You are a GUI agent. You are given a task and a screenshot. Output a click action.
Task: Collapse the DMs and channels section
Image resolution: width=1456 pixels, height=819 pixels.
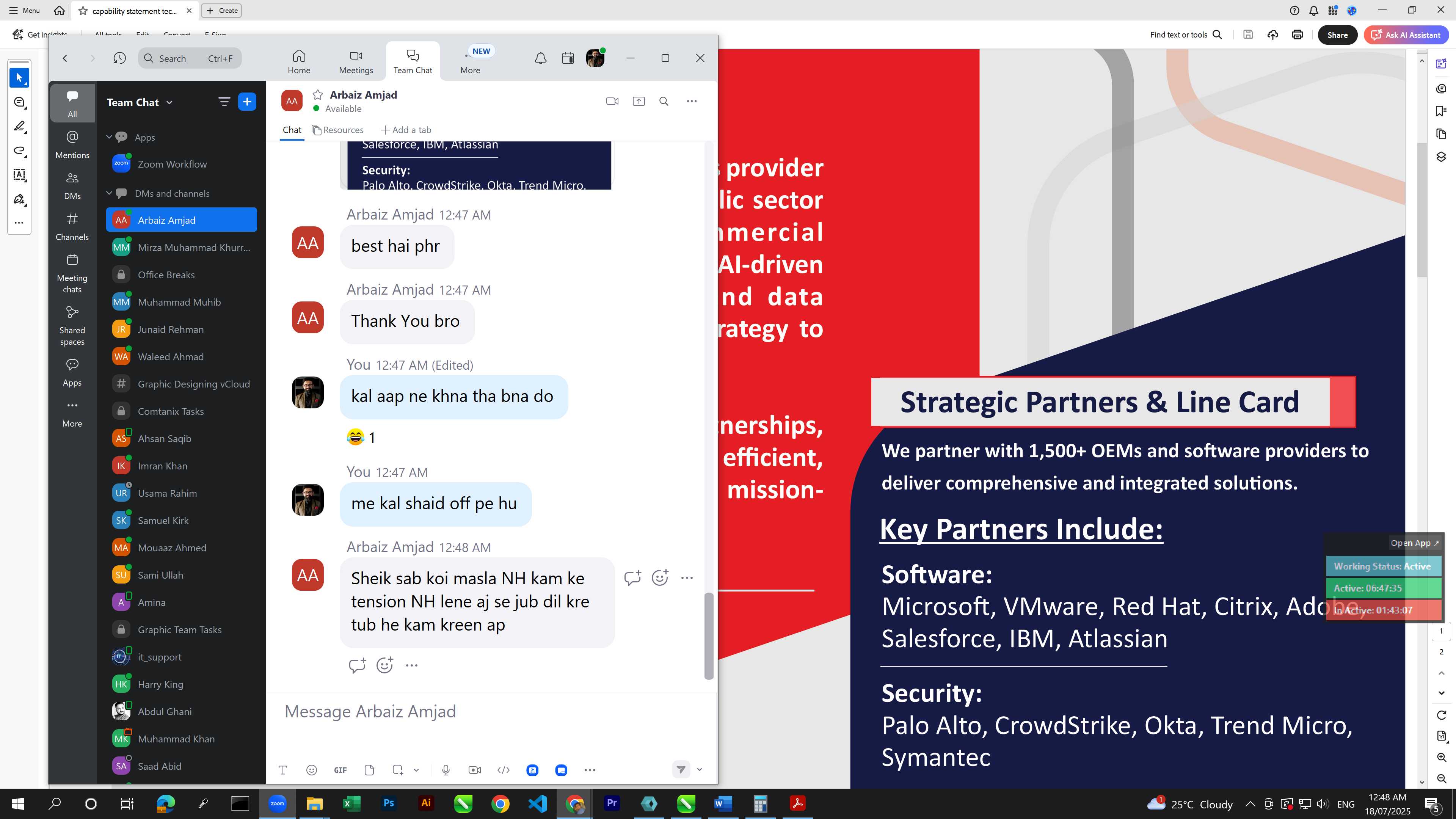(x=109, y=193)
